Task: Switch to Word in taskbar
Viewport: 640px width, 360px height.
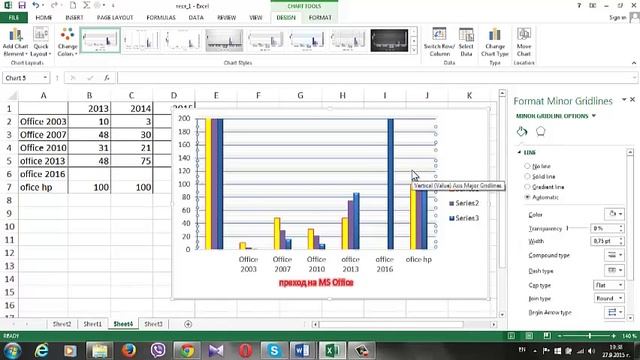Action: [302, 351]
